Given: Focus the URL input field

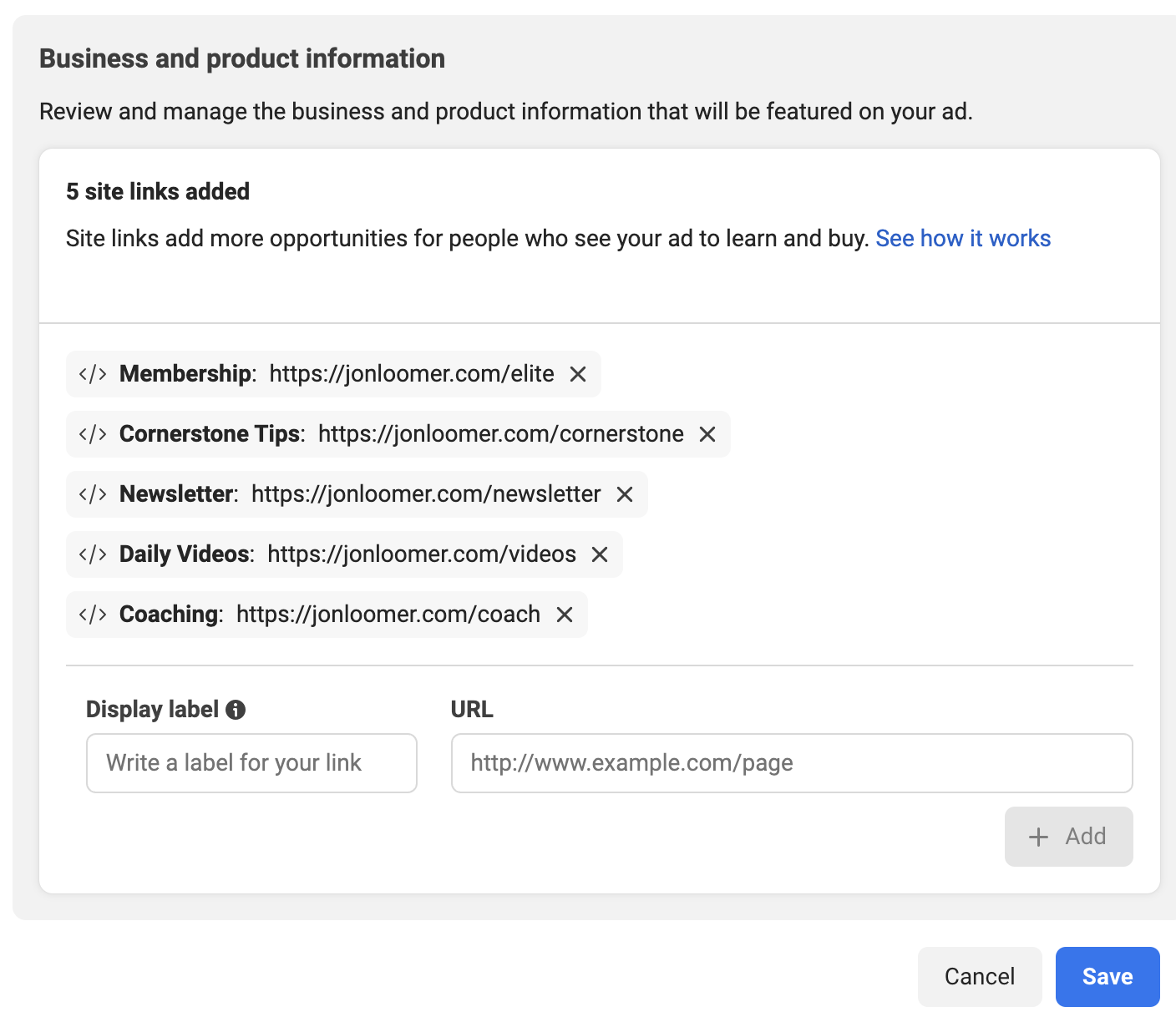Looking at the screenshot, I should [x=792, y=763].
